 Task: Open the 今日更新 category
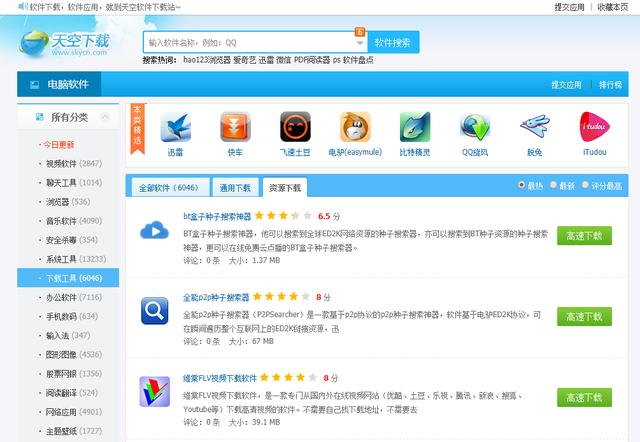pos(59,144)
